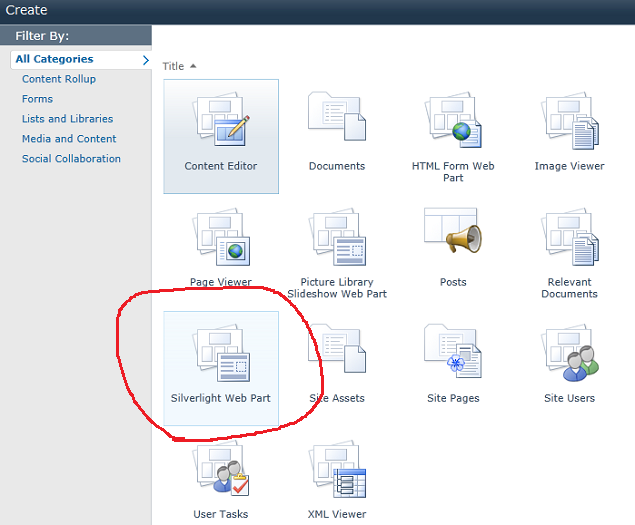Choose the Silverlight Web Part icon

click(221, 353)
